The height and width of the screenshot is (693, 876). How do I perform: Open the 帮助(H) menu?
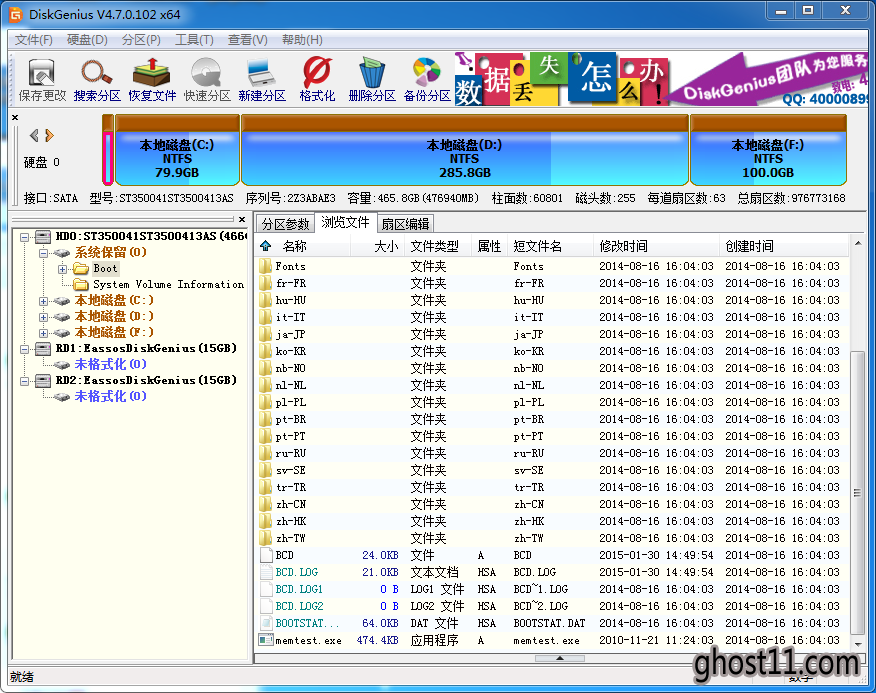[x=302, y=40]
